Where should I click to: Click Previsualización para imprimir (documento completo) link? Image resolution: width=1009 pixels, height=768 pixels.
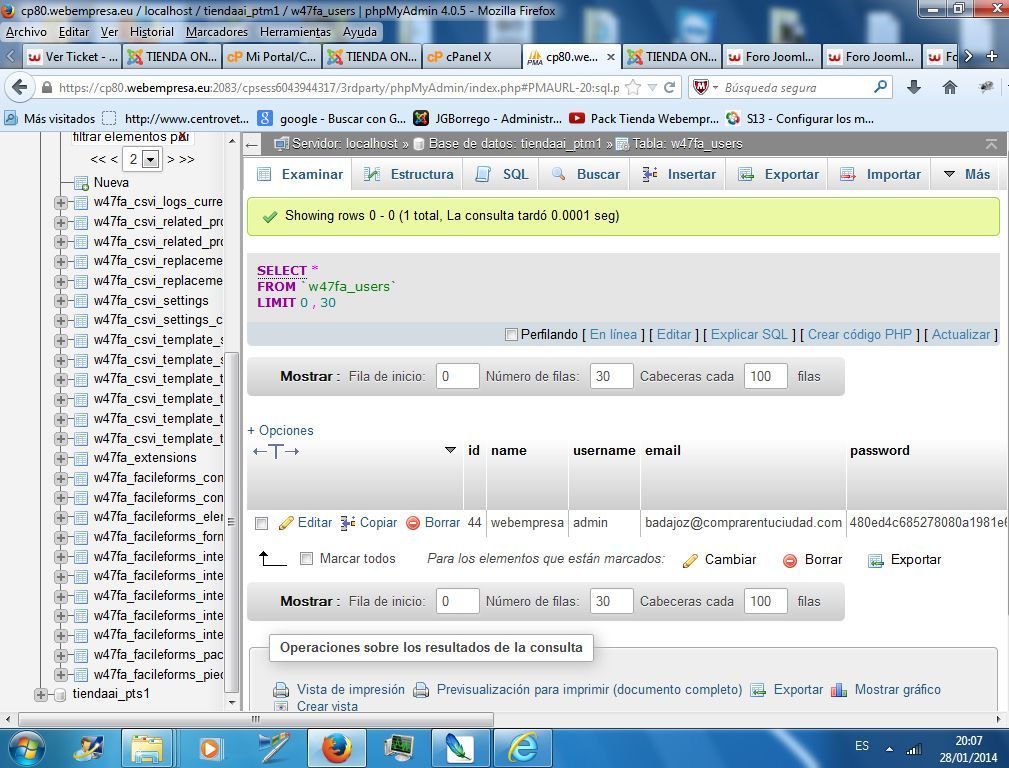(x=589, y=690)
